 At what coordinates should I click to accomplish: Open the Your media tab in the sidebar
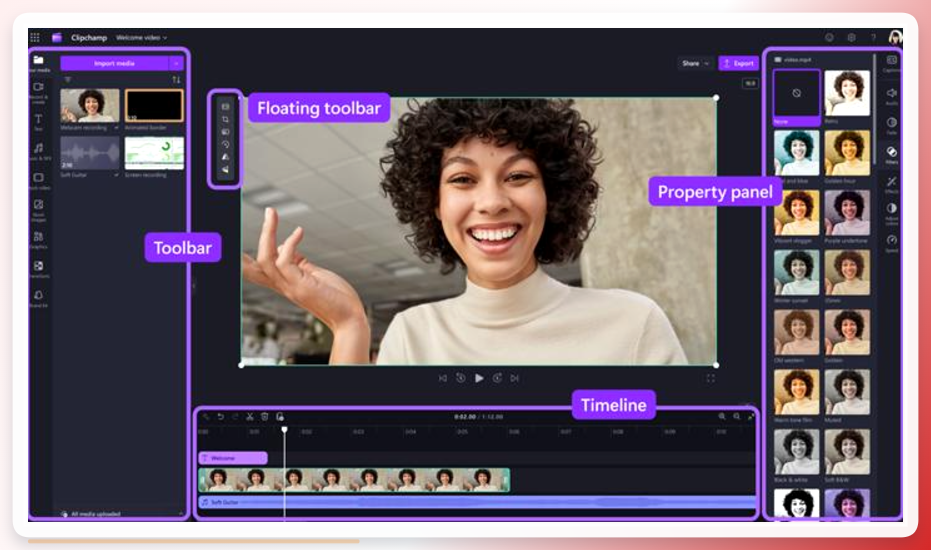click(x=39, y=62)
